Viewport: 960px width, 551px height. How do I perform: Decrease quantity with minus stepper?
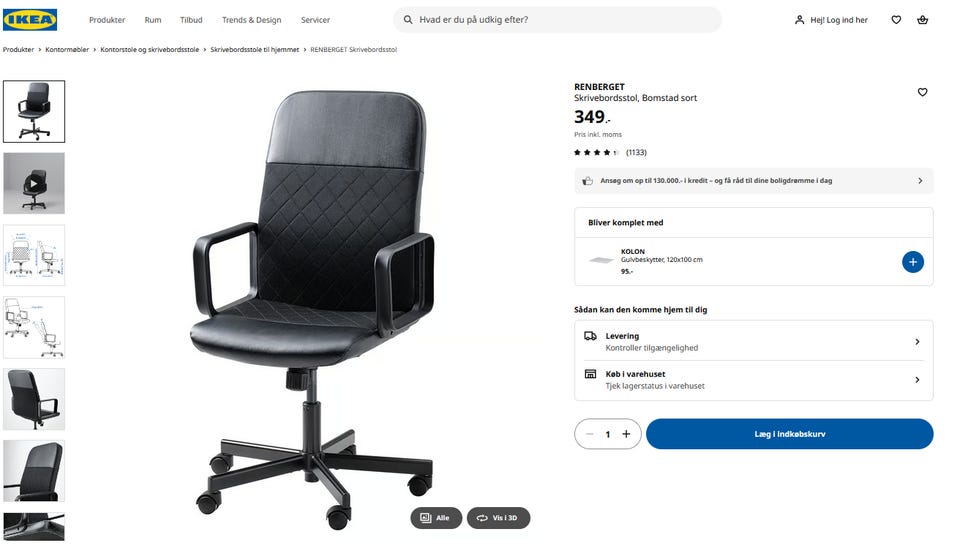tap(590, 434)
